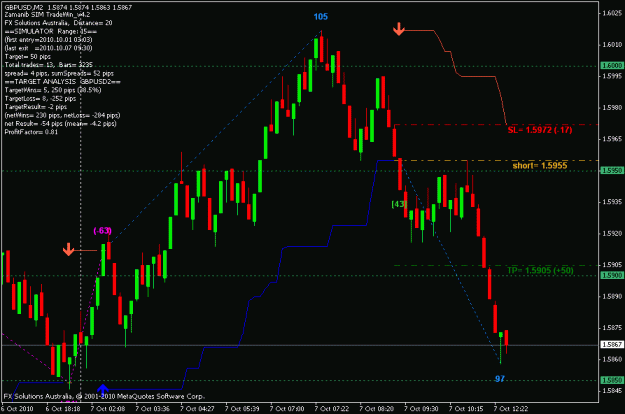
Task: Click the 'TargetResult= -2 pips' line
Action: 36,107
